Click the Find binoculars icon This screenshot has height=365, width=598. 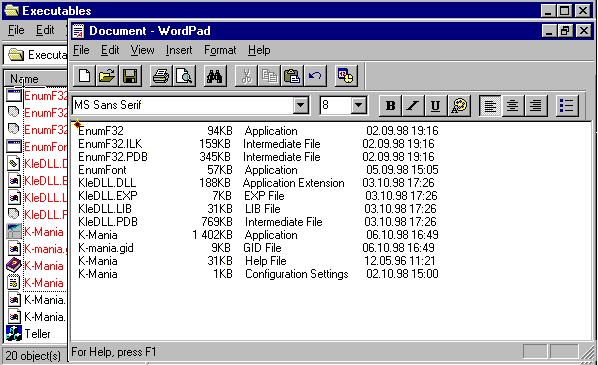[215, 76]
